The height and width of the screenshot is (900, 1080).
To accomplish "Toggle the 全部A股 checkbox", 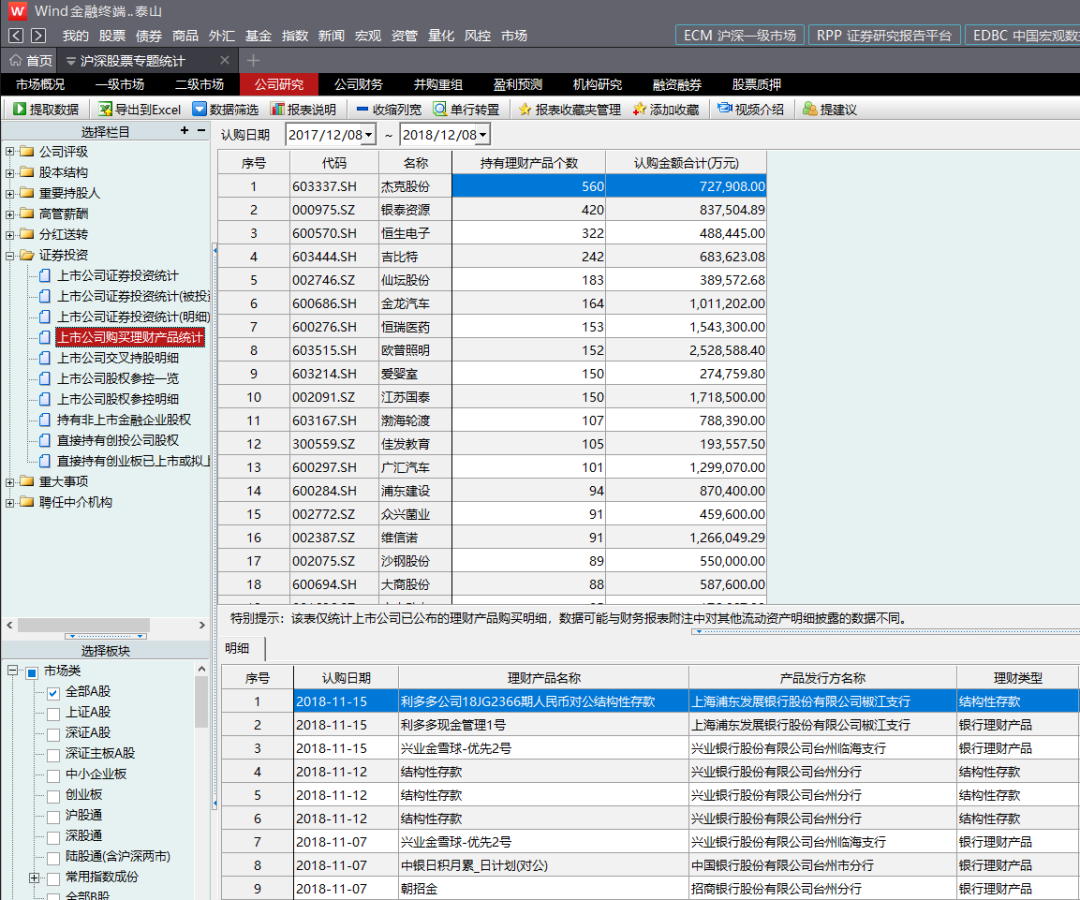I will click(53, 693).
